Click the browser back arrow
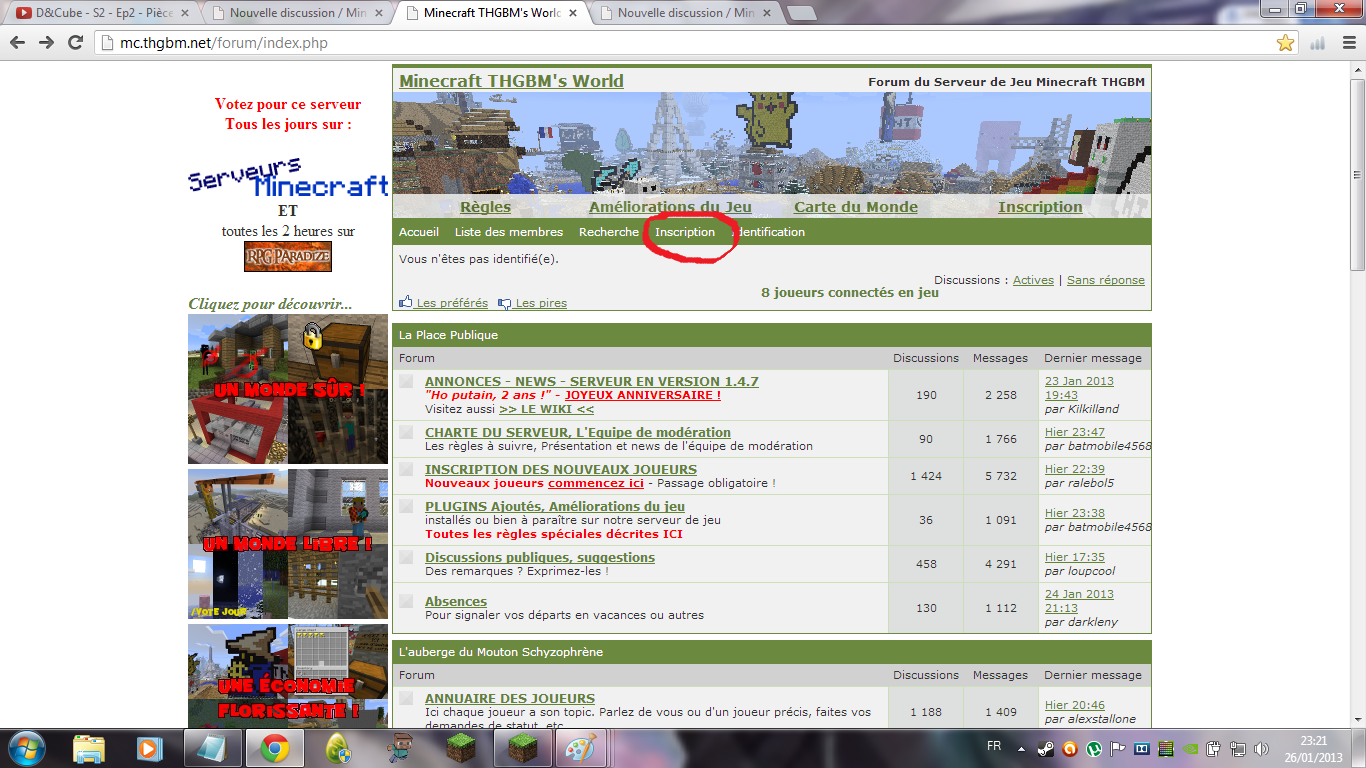1366x768 pixels. point(19,43)
